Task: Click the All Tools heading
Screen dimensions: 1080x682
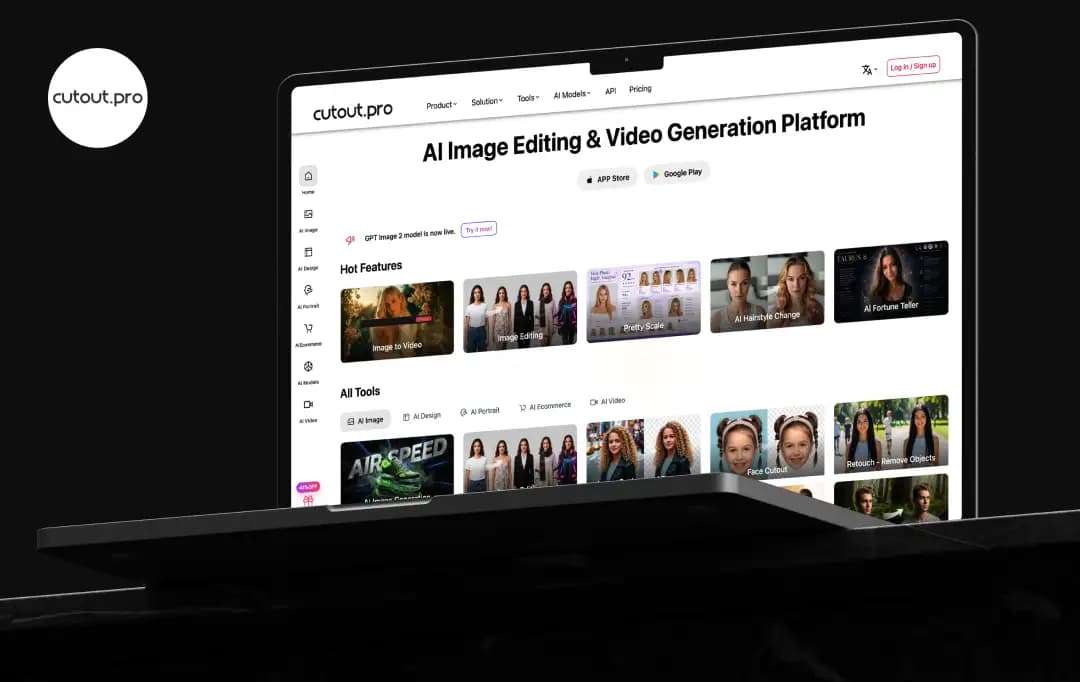Action: pos(360,393)
